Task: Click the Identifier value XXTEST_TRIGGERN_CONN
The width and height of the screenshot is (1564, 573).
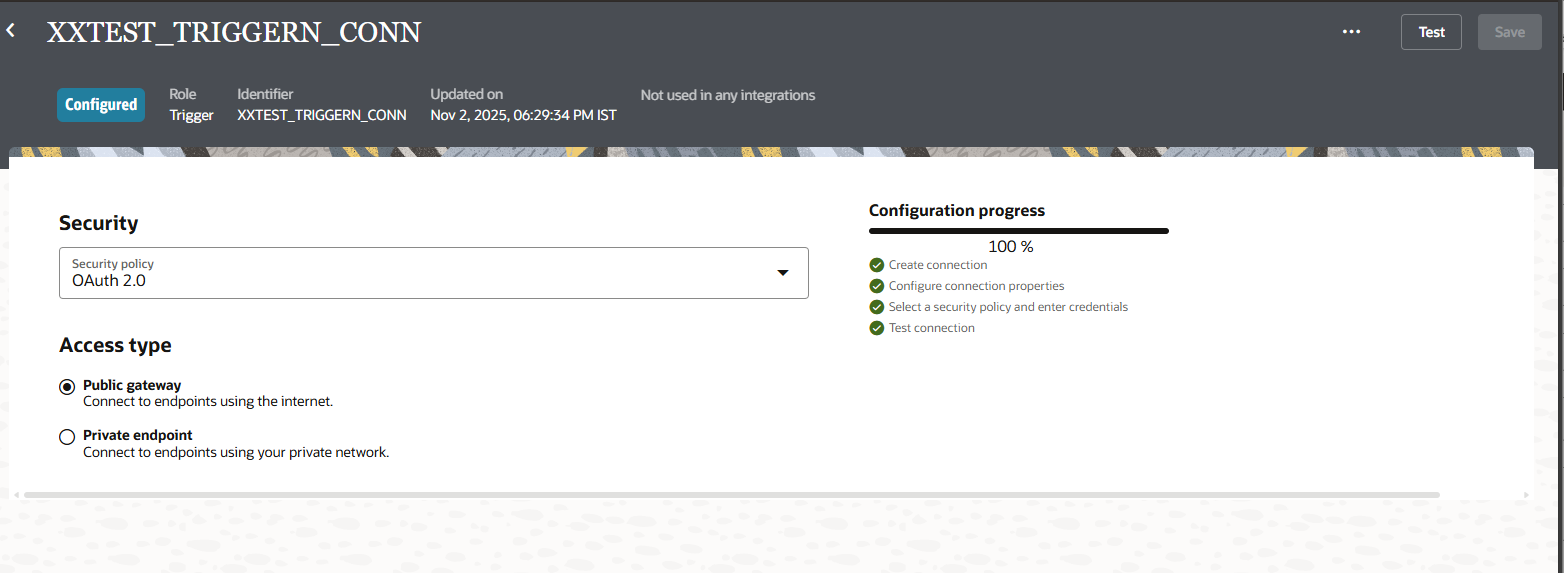Action: point(321,115)
